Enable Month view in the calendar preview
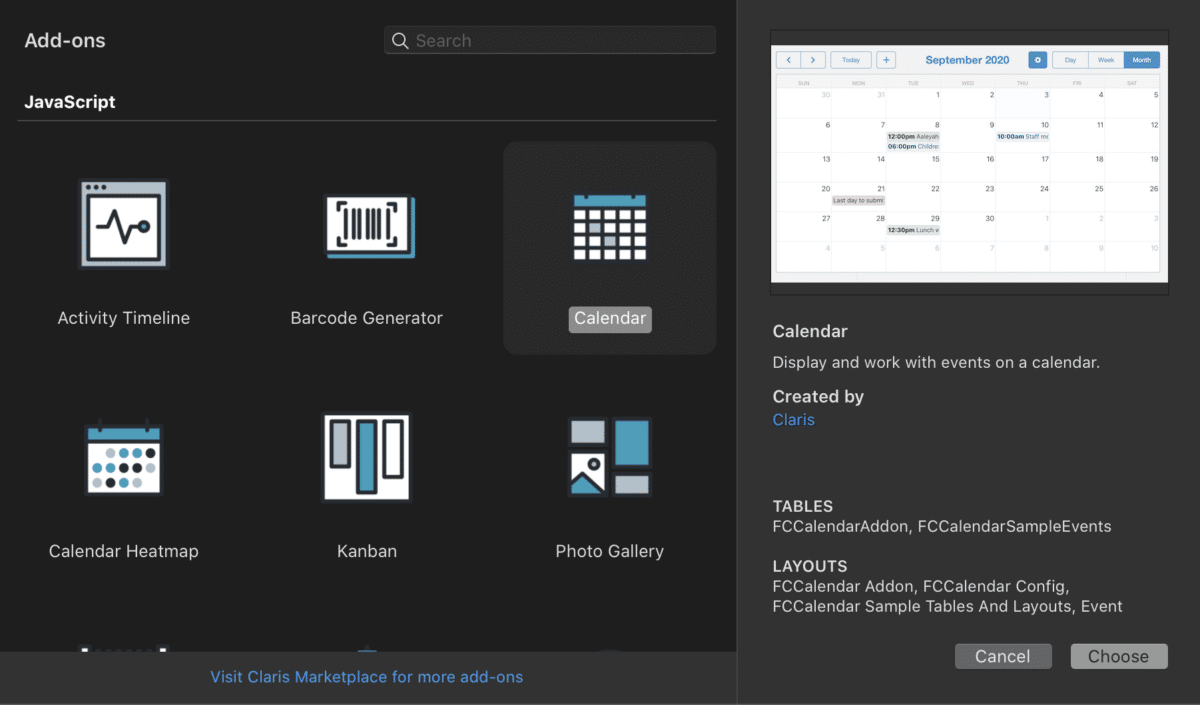The height and width of the screenshot is (705, 1200). click(x=1141, y=60)
